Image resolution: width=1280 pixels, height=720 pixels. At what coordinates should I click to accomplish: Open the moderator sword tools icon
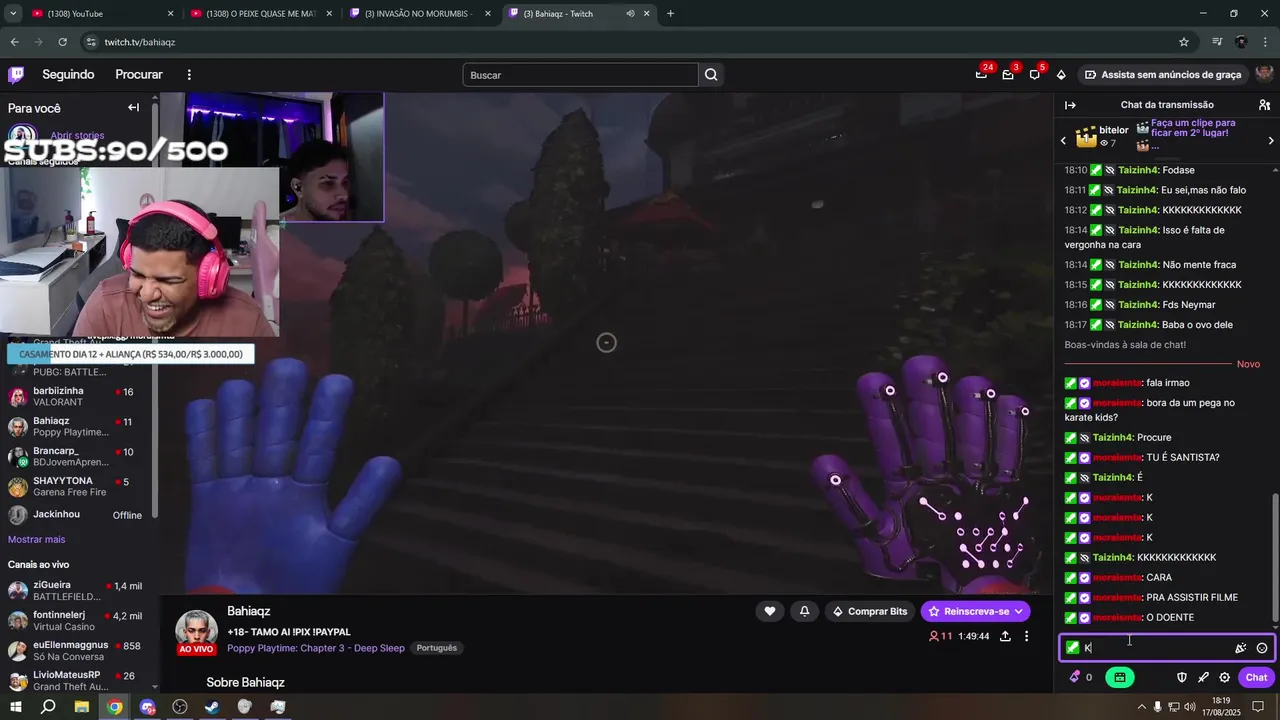coord(1203,677)
